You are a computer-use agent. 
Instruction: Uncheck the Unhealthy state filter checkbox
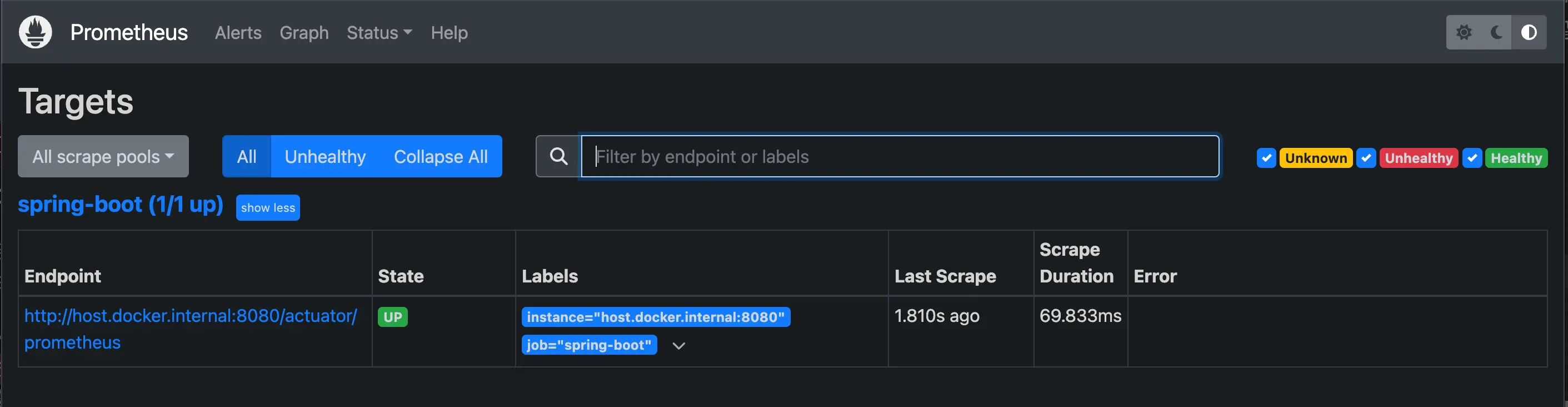[x=1366, y=158]
